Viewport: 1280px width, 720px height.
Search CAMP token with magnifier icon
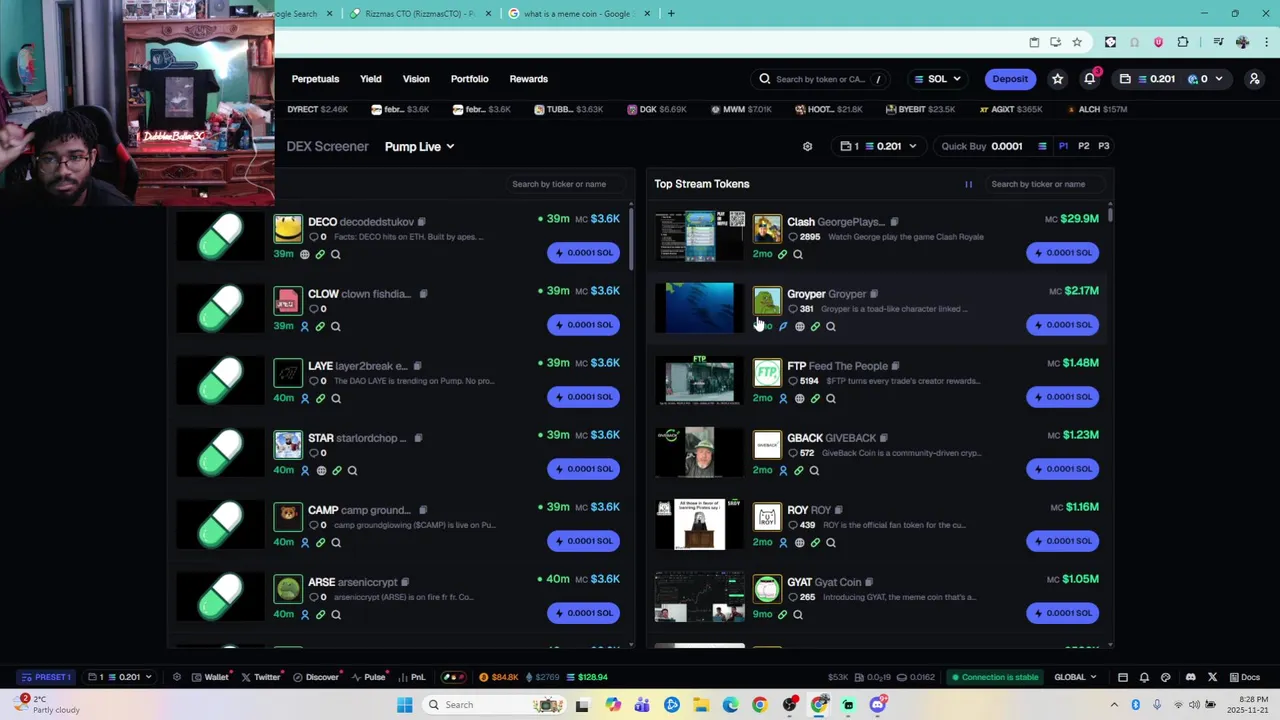[x=336, y=542]
